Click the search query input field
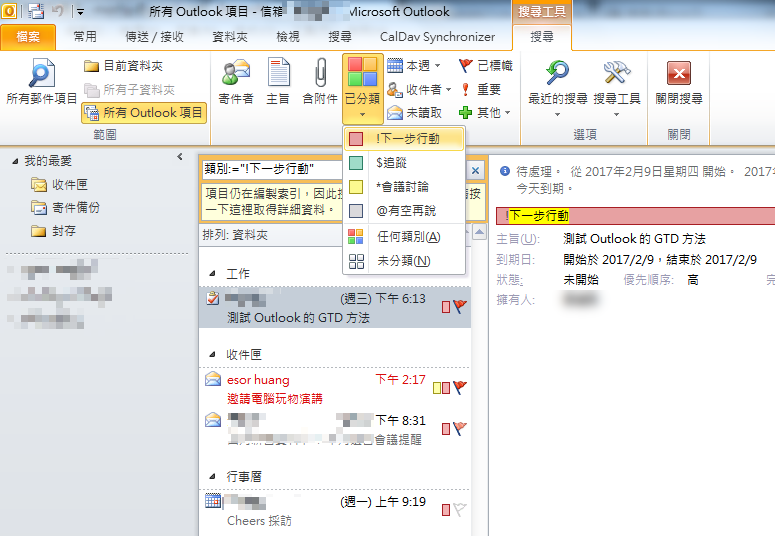Screen dimensions: 775x536 pyautogui.click(x=272, y=169)
